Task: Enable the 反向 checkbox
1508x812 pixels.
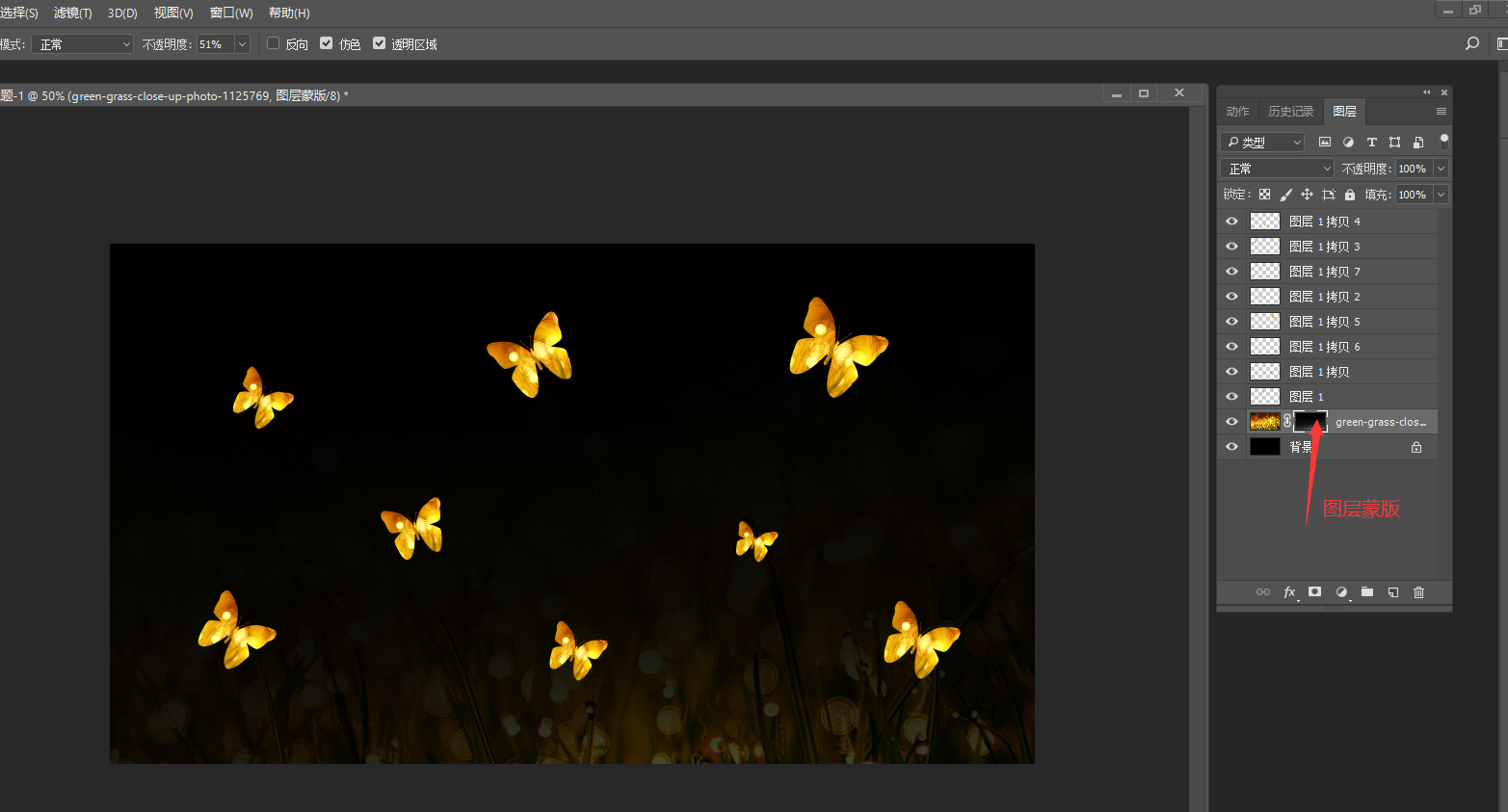Action: point(274,43)
